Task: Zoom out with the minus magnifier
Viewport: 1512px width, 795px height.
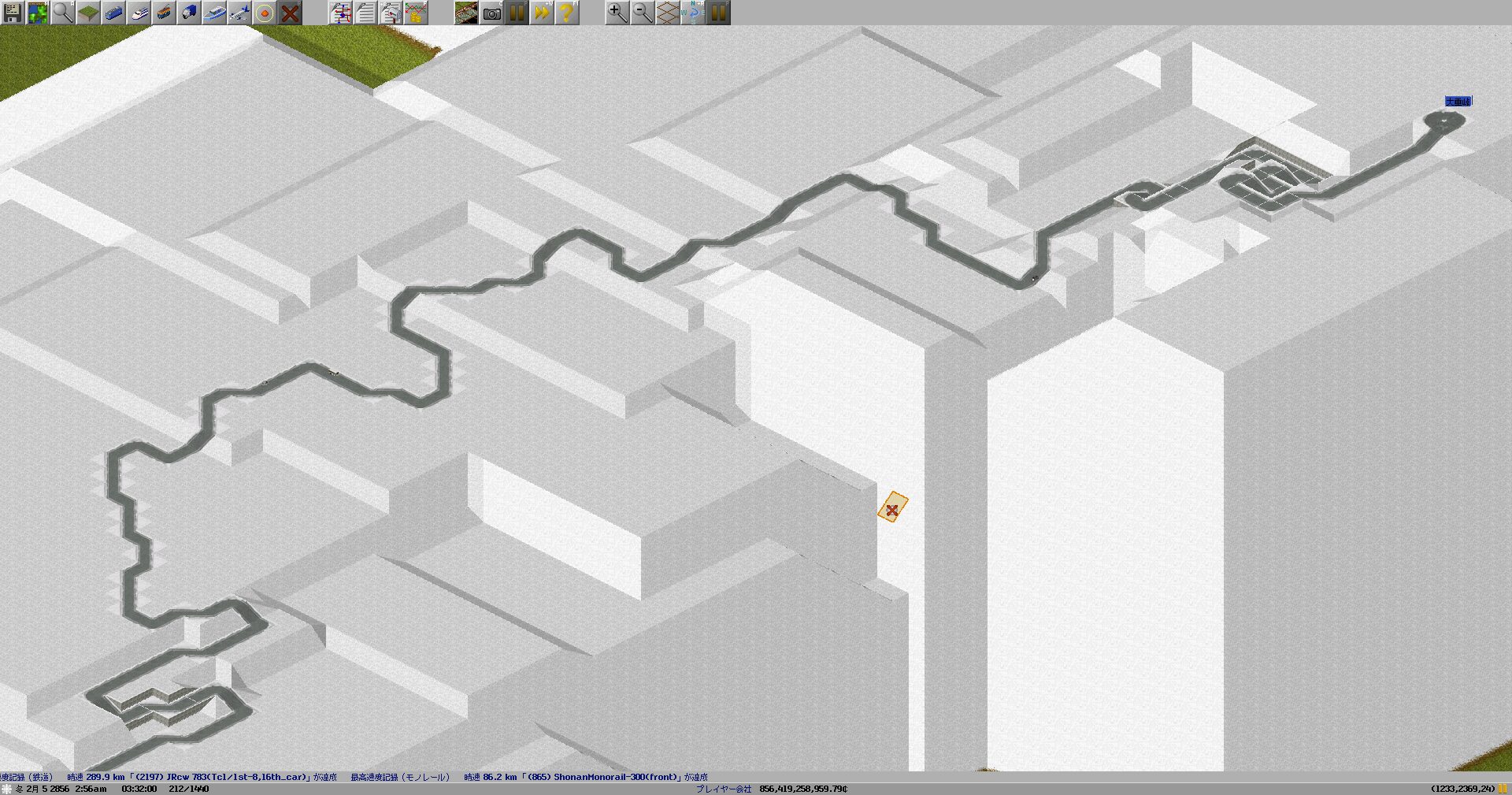Action: (x=642, y=13)
